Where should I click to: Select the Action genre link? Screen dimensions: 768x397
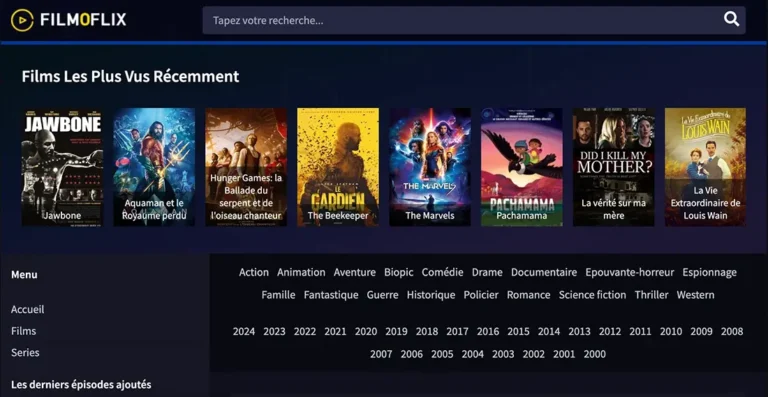[x=254, y=272]
